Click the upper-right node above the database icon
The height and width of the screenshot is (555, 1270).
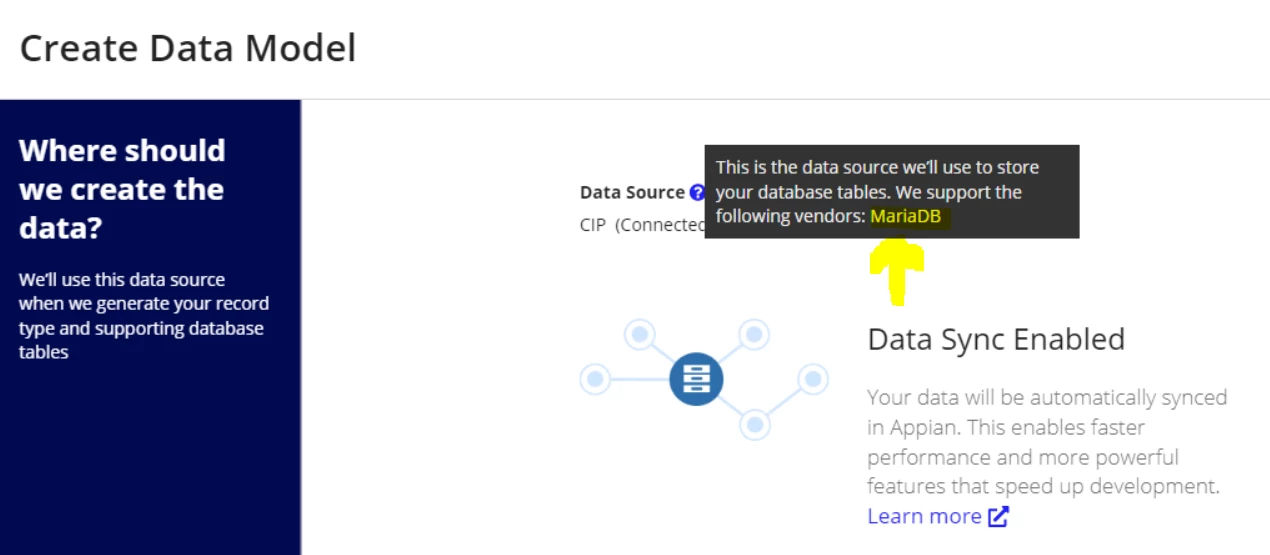click(x=753, y=333)
